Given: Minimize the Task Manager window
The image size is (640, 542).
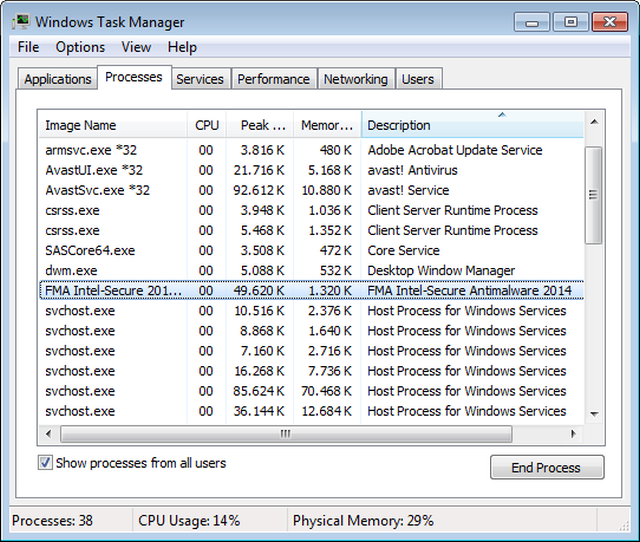Looking at the screenshot, I should 532,22.
